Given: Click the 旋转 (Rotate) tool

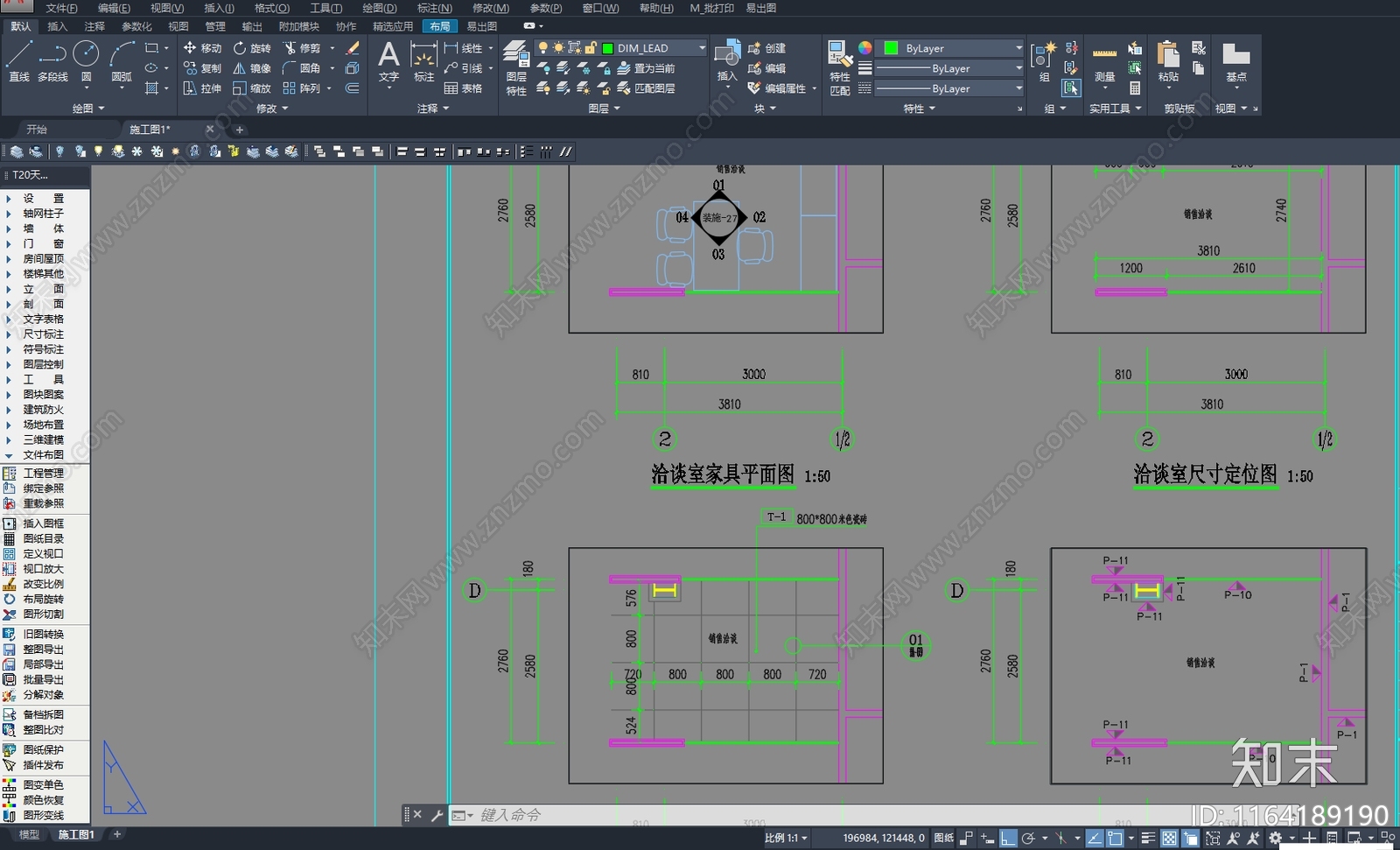Looking at the screenshot, I should point(252,48).
